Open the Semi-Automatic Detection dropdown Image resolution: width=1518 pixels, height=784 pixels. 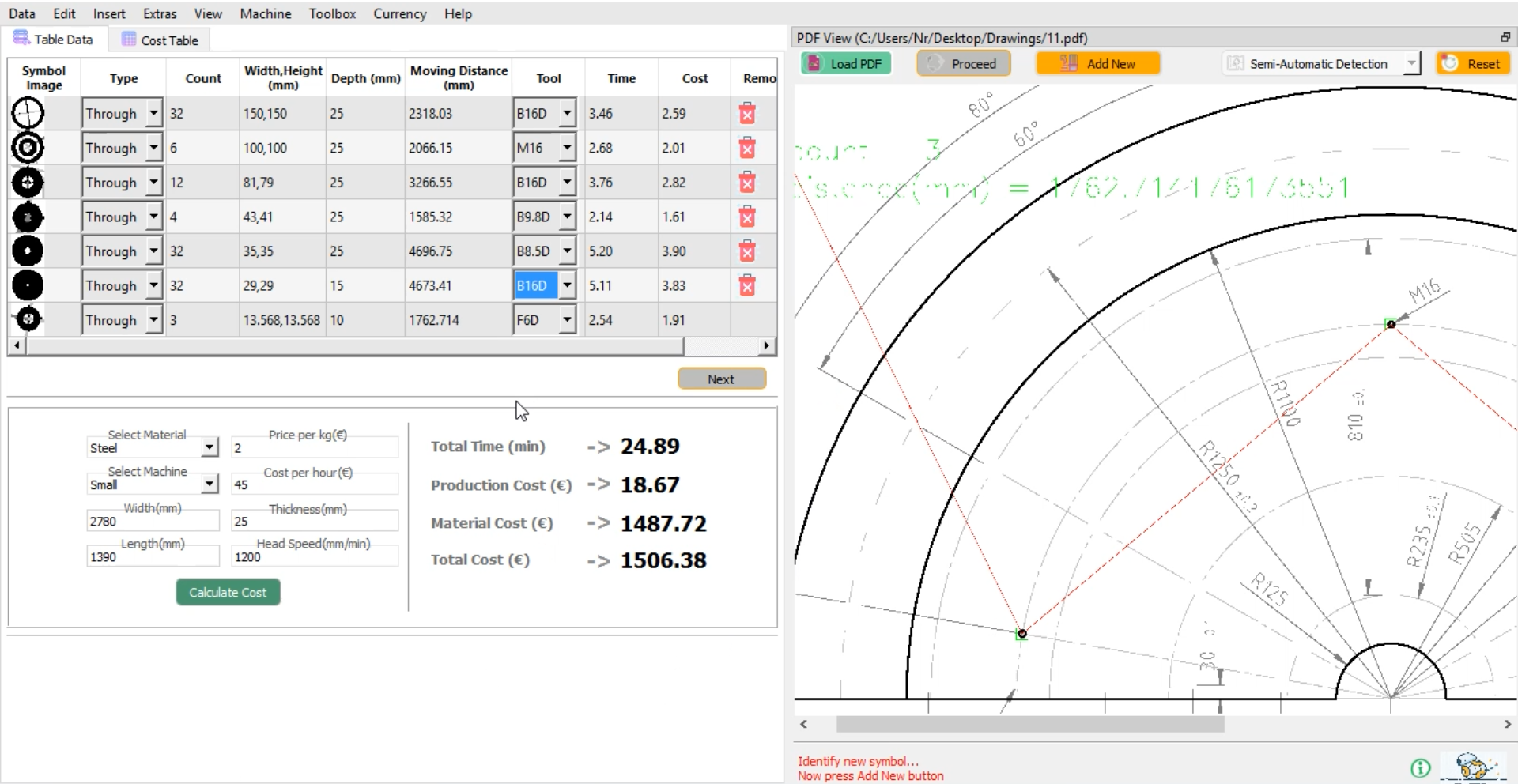coord(1412,64)
